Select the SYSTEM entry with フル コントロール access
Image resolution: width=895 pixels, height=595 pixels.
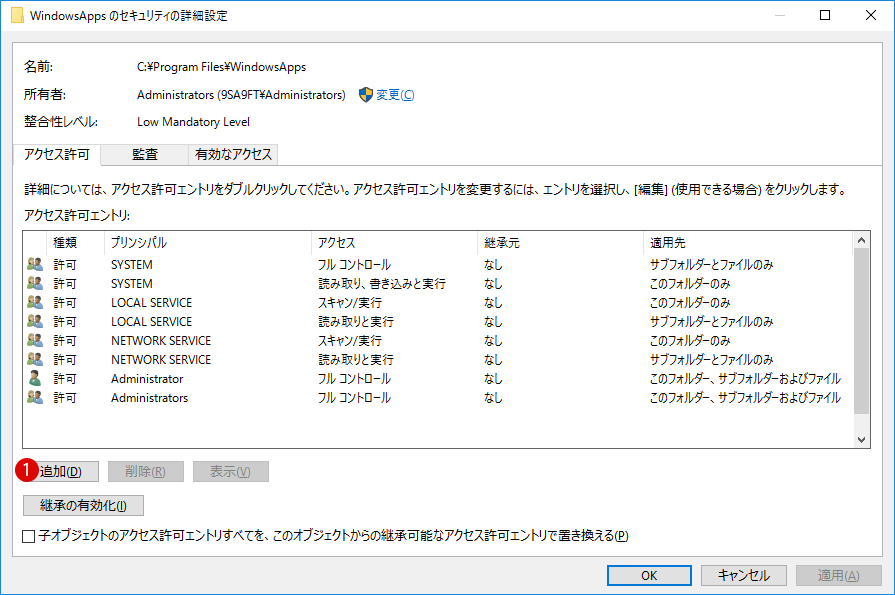[x=438, y=264]
